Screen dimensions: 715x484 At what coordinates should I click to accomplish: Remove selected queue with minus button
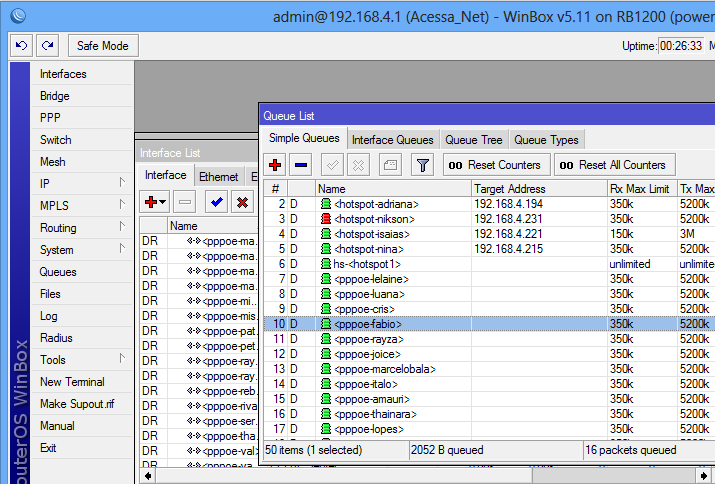tap(301, 165)
